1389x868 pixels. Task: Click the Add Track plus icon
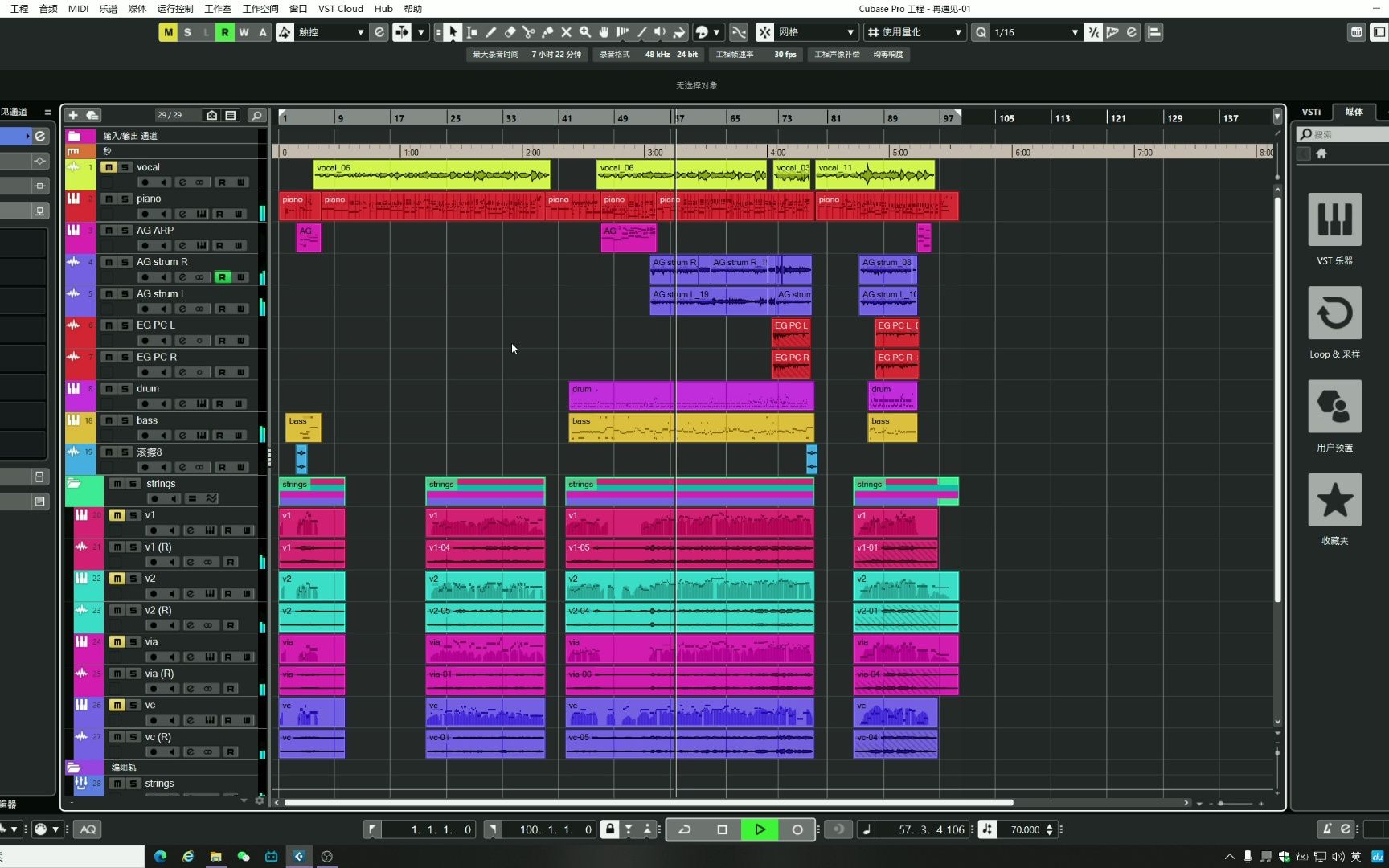(x=73, y=115)
